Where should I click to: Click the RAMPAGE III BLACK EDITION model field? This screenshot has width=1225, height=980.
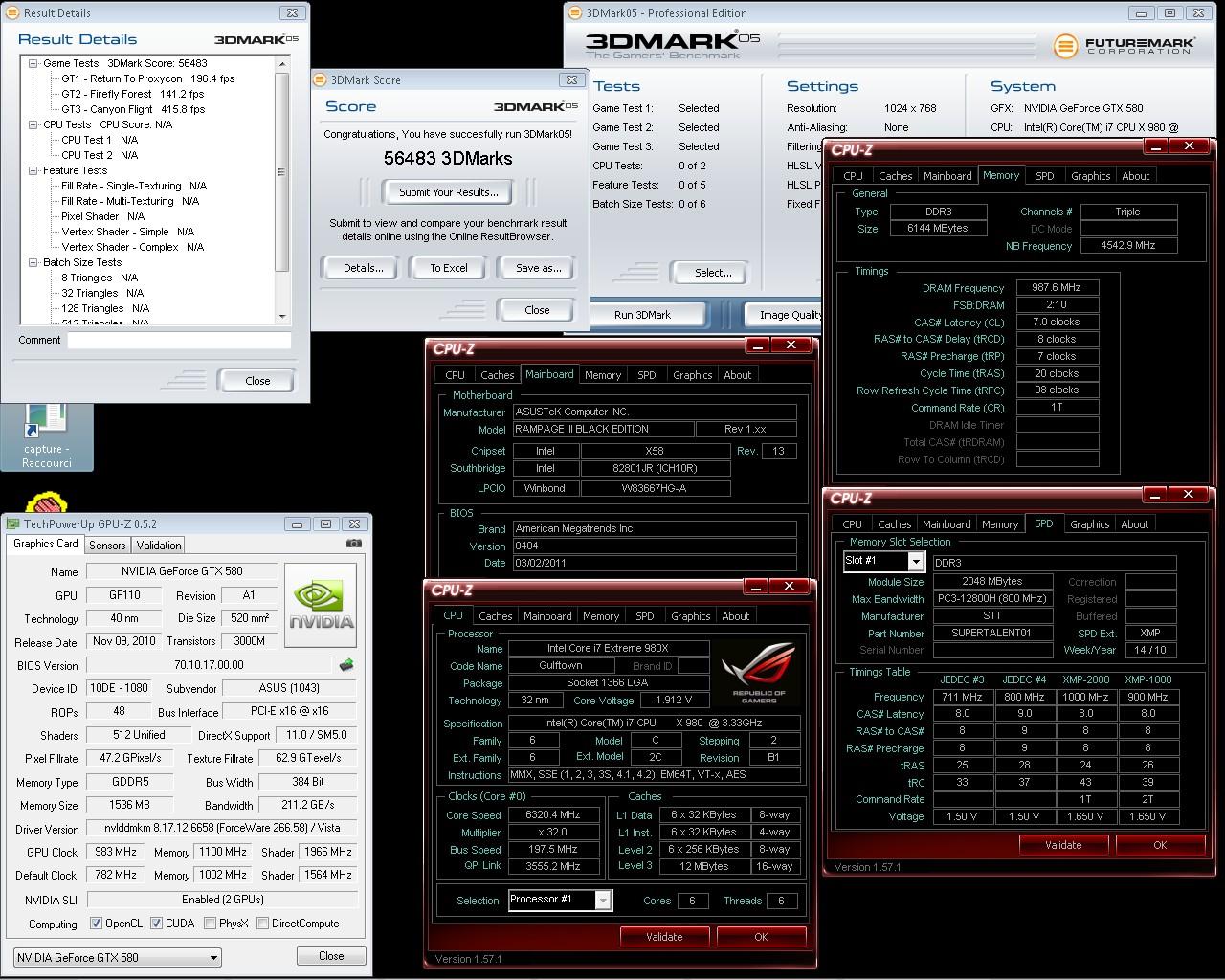point(602,429)
